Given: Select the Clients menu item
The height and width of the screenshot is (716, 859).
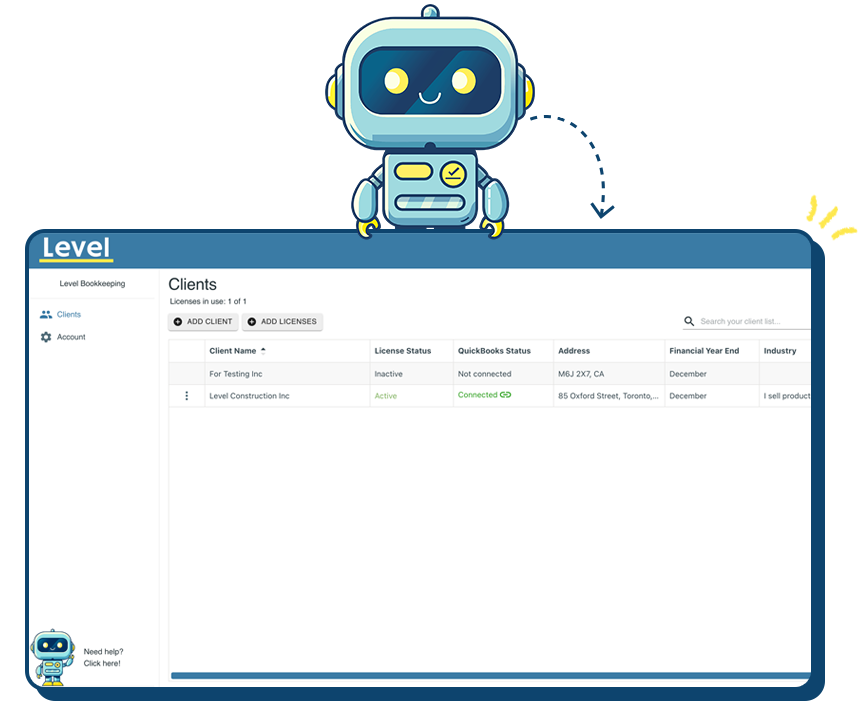Looking at the screenshot, I should [69, 314].
